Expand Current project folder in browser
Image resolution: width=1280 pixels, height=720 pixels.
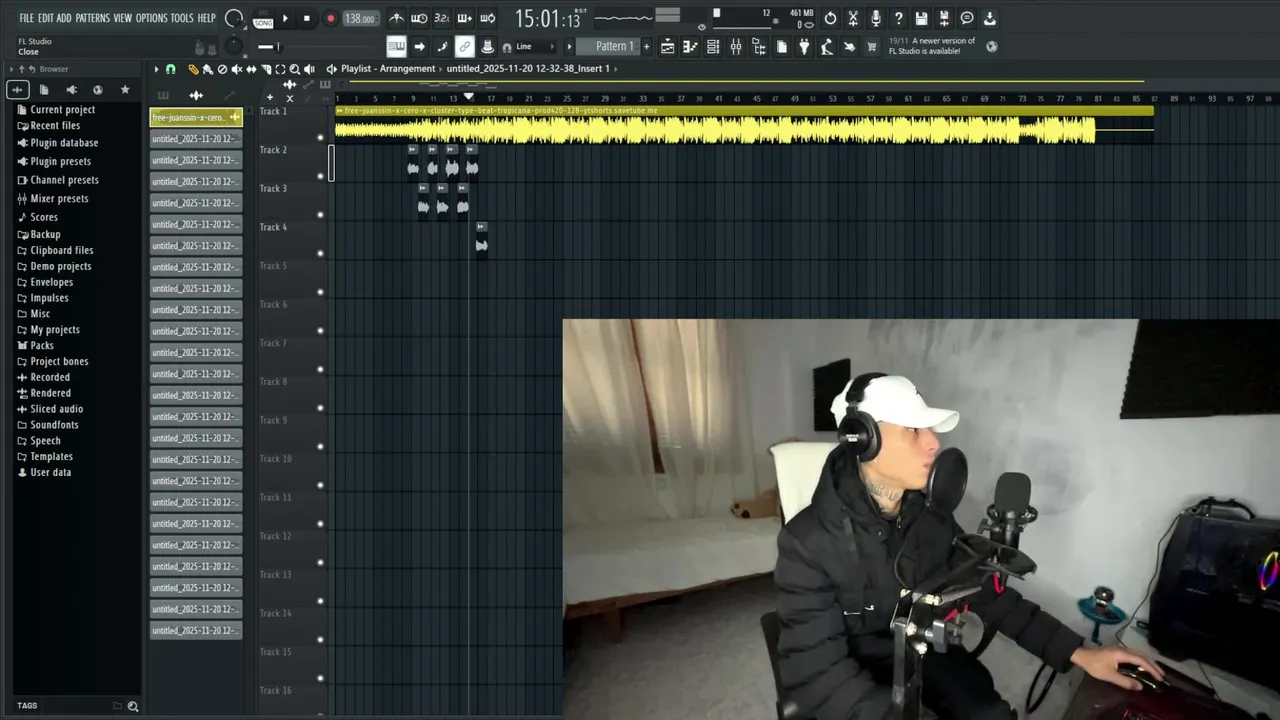pyautogui.click(x=62, y=110)
